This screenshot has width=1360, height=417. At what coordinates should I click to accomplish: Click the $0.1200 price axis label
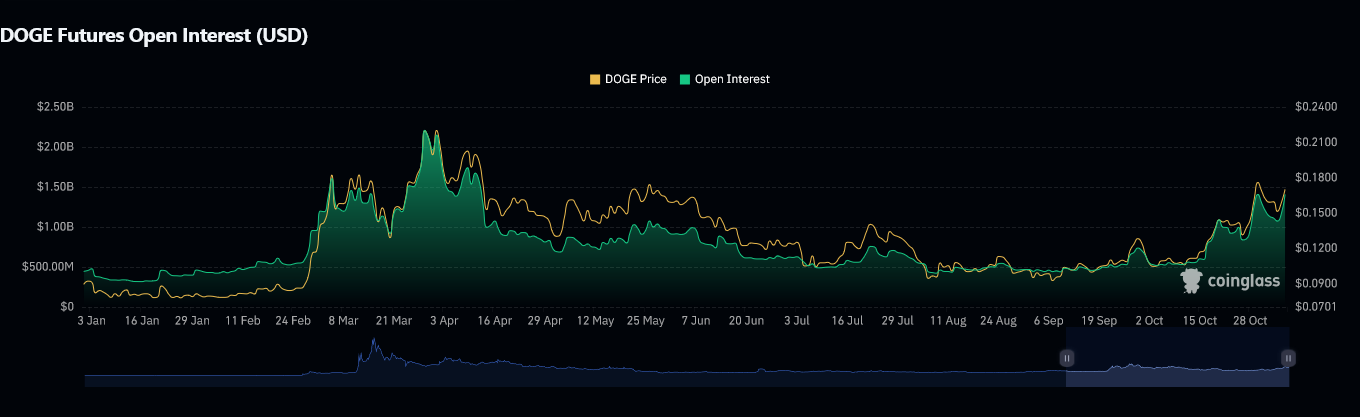click(1315, 247)
